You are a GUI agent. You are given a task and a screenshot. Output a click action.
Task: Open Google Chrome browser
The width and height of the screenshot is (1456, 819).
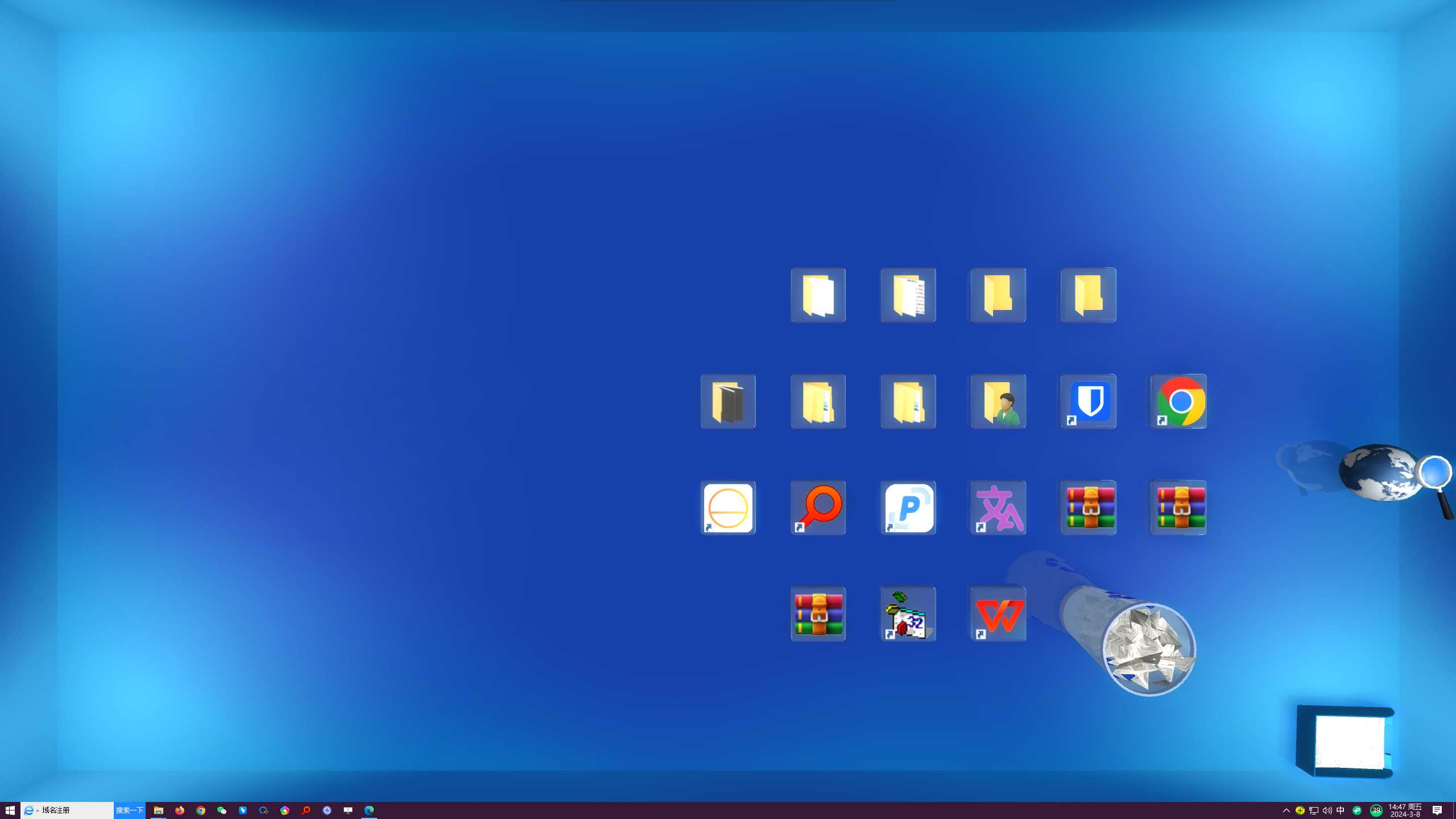pos(1178,401)
